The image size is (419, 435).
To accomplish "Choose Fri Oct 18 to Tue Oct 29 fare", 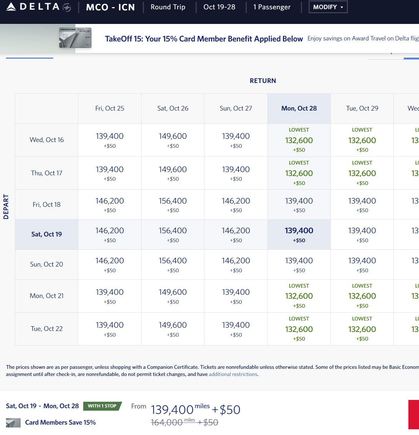I will 362,204.
